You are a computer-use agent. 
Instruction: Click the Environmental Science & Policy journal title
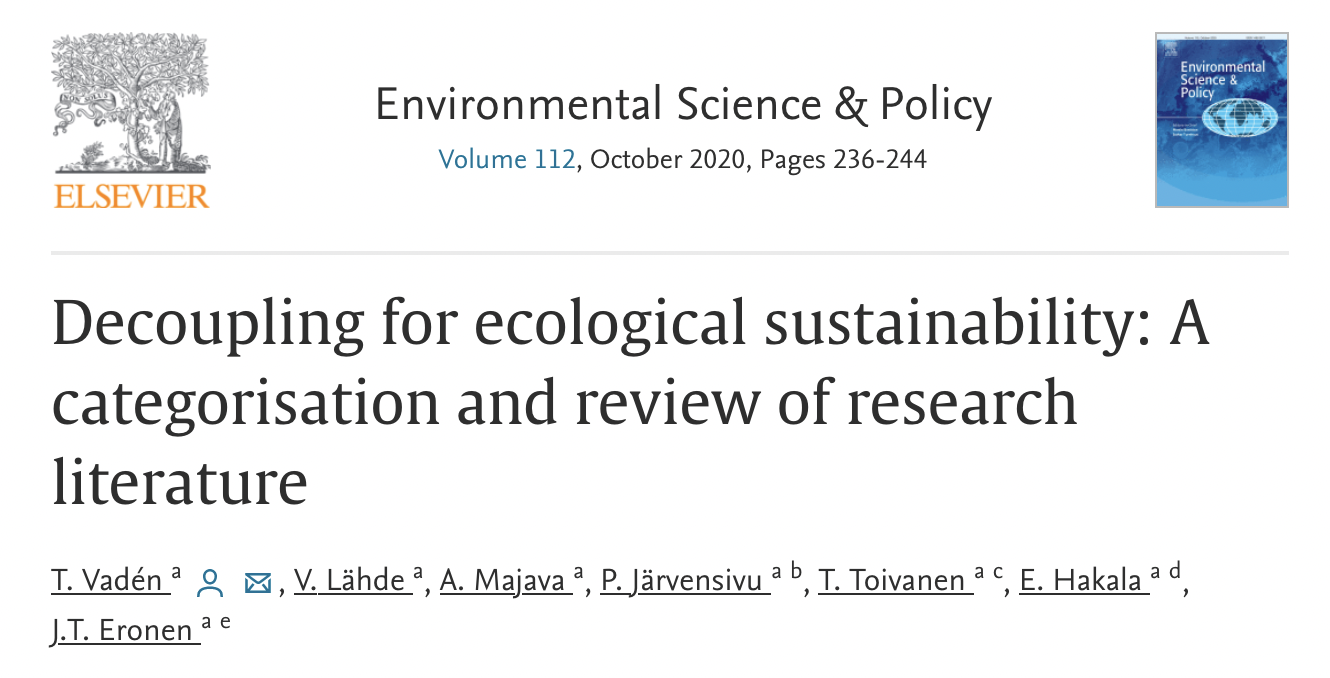683,105
